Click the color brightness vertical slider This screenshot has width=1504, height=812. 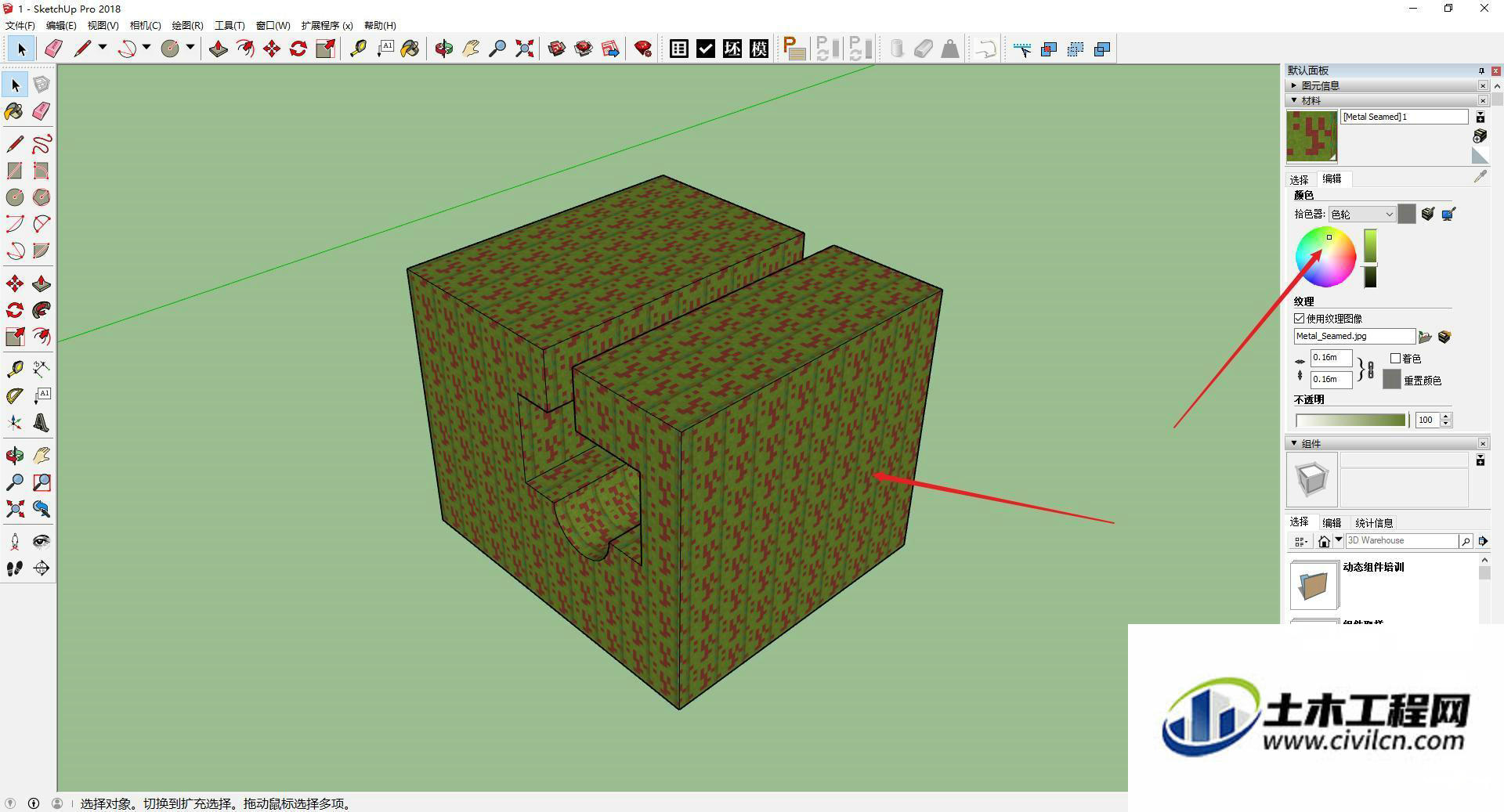(x=1370, y=258)
